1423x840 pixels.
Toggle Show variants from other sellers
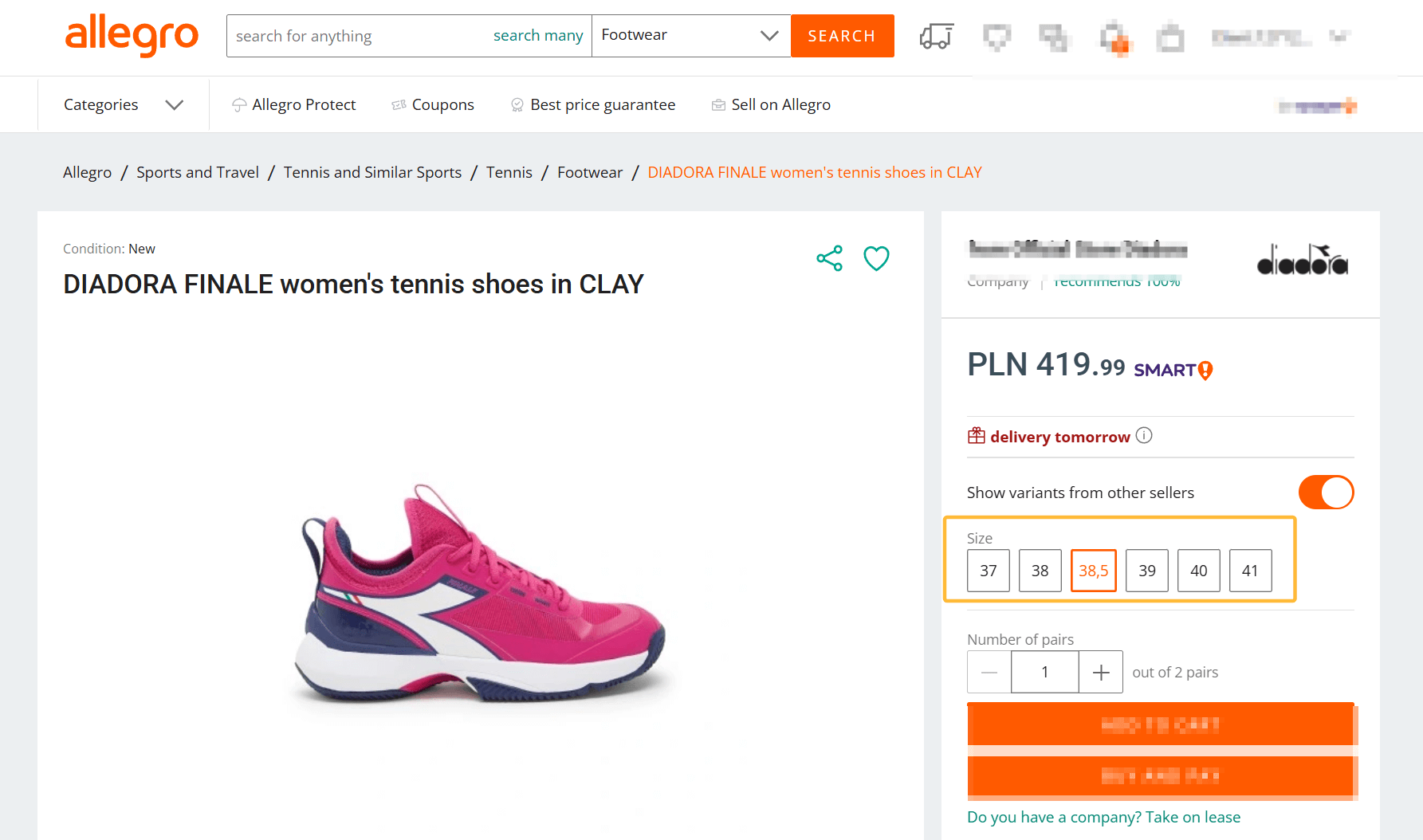tap(1326, 492)
